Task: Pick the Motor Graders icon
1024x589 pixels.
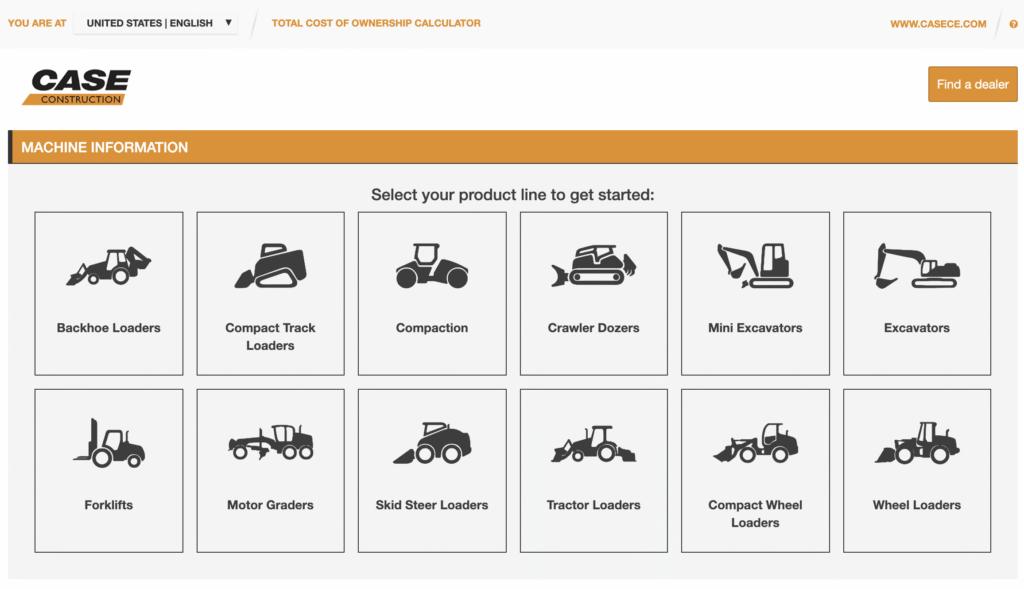Action: 270,443
